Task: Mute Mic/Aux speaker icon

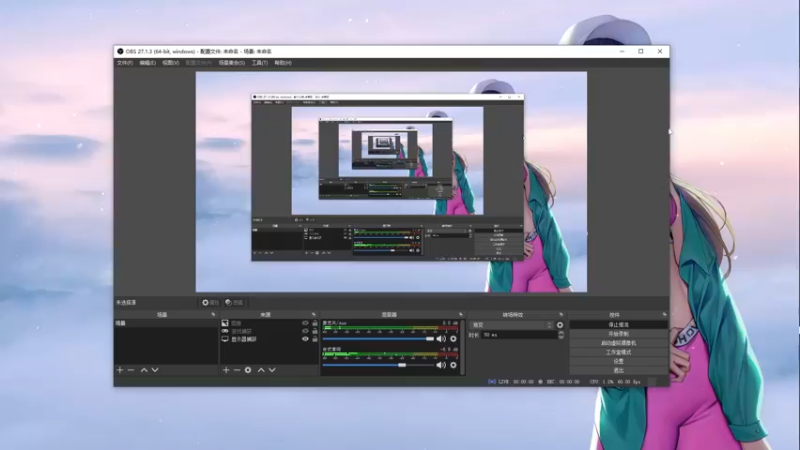Action: pos(441,339)
